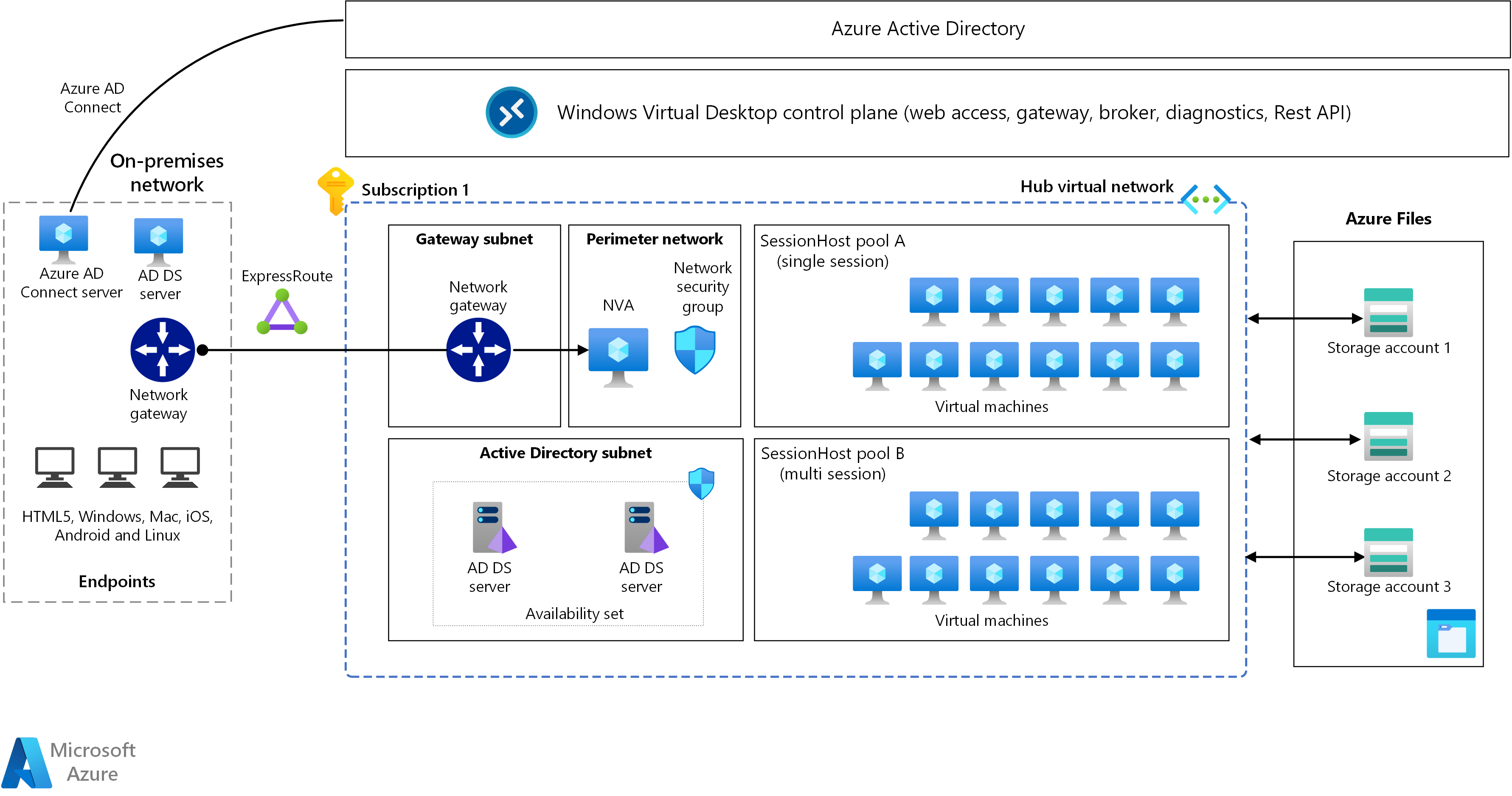Select the third endpoint computer icon

[180, 468]
